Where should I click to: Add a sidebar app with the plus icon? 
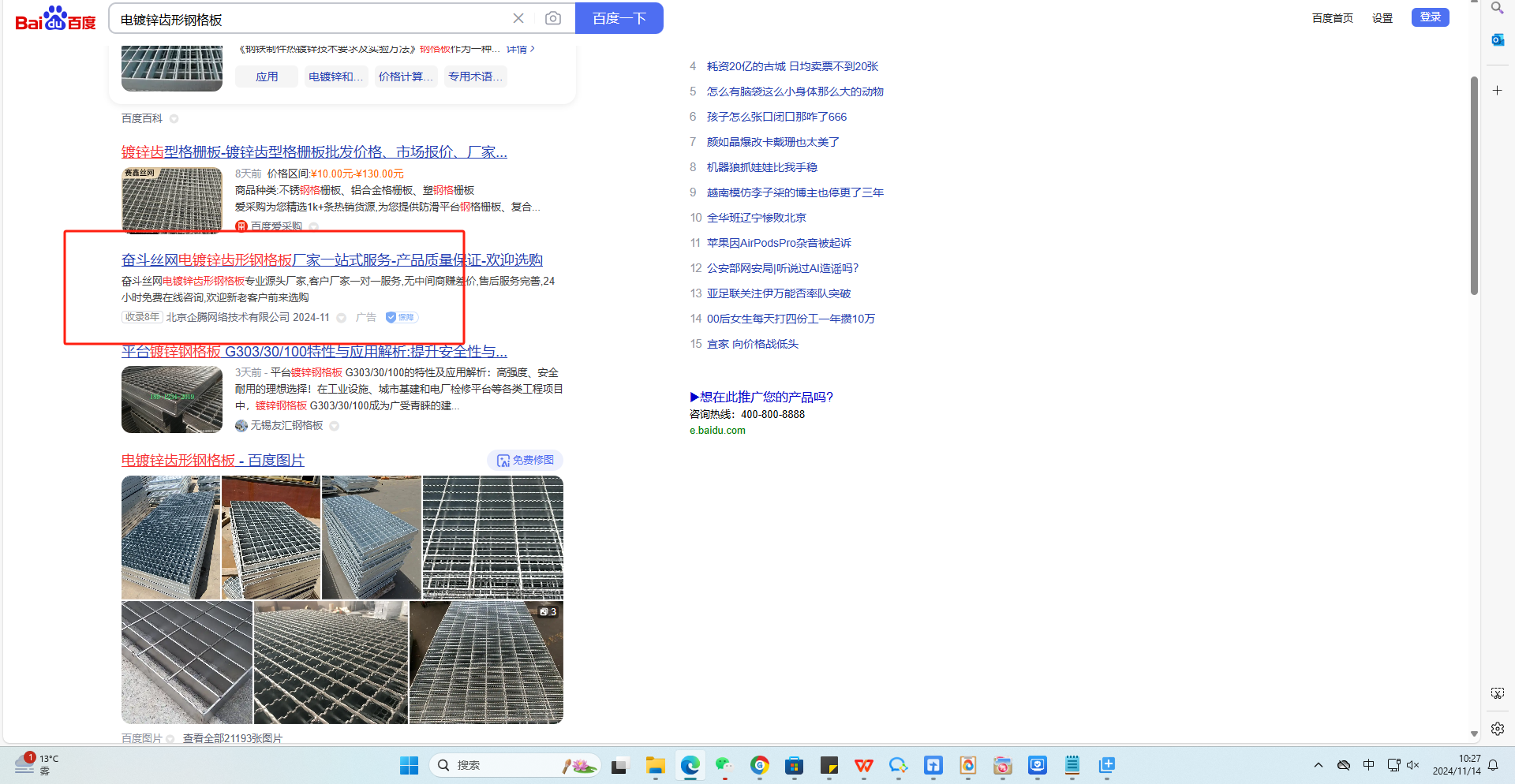pyautogui.click(x=1497, y=91)
